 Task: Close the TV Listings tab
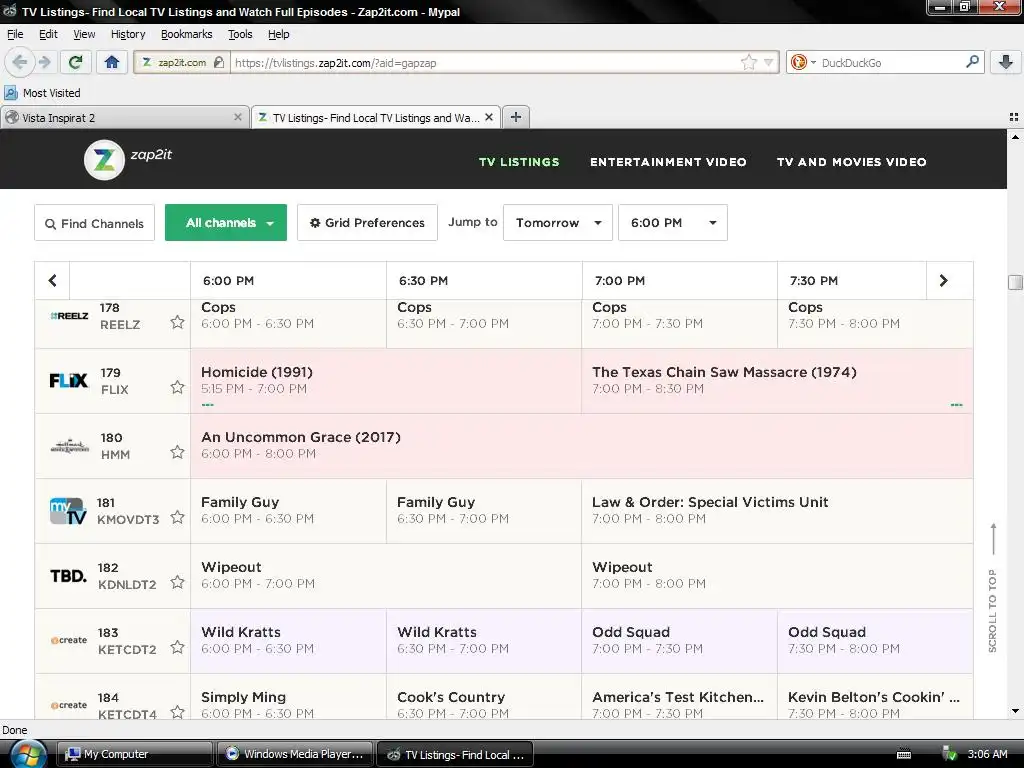pyautogui.click(x=488, y=117)
